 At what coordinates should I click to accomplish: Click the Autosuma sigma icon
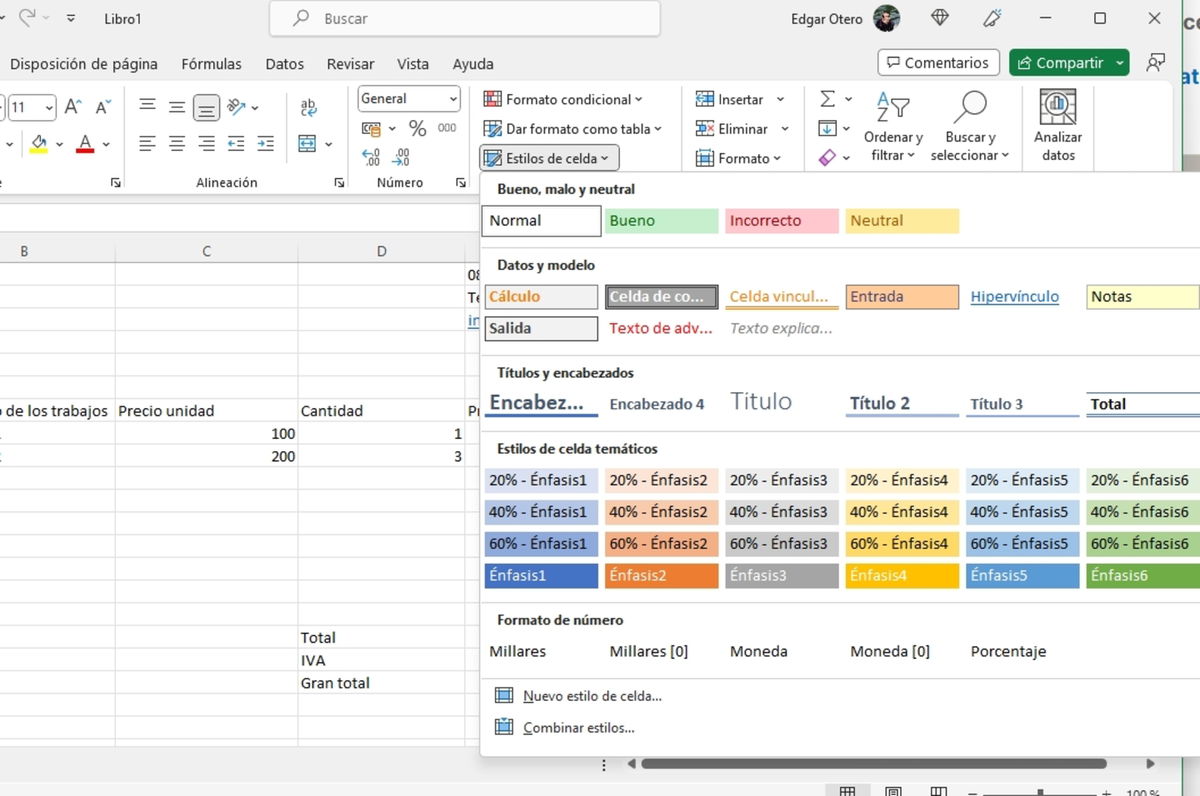[x=826, y=99]
